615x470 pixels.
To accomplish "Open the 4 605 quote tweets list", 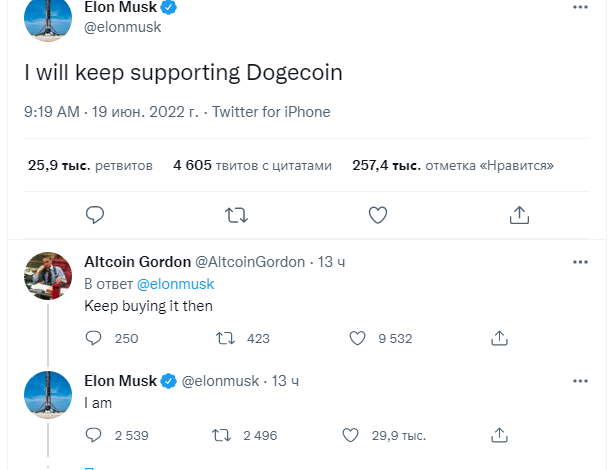I will coord(251,166).
